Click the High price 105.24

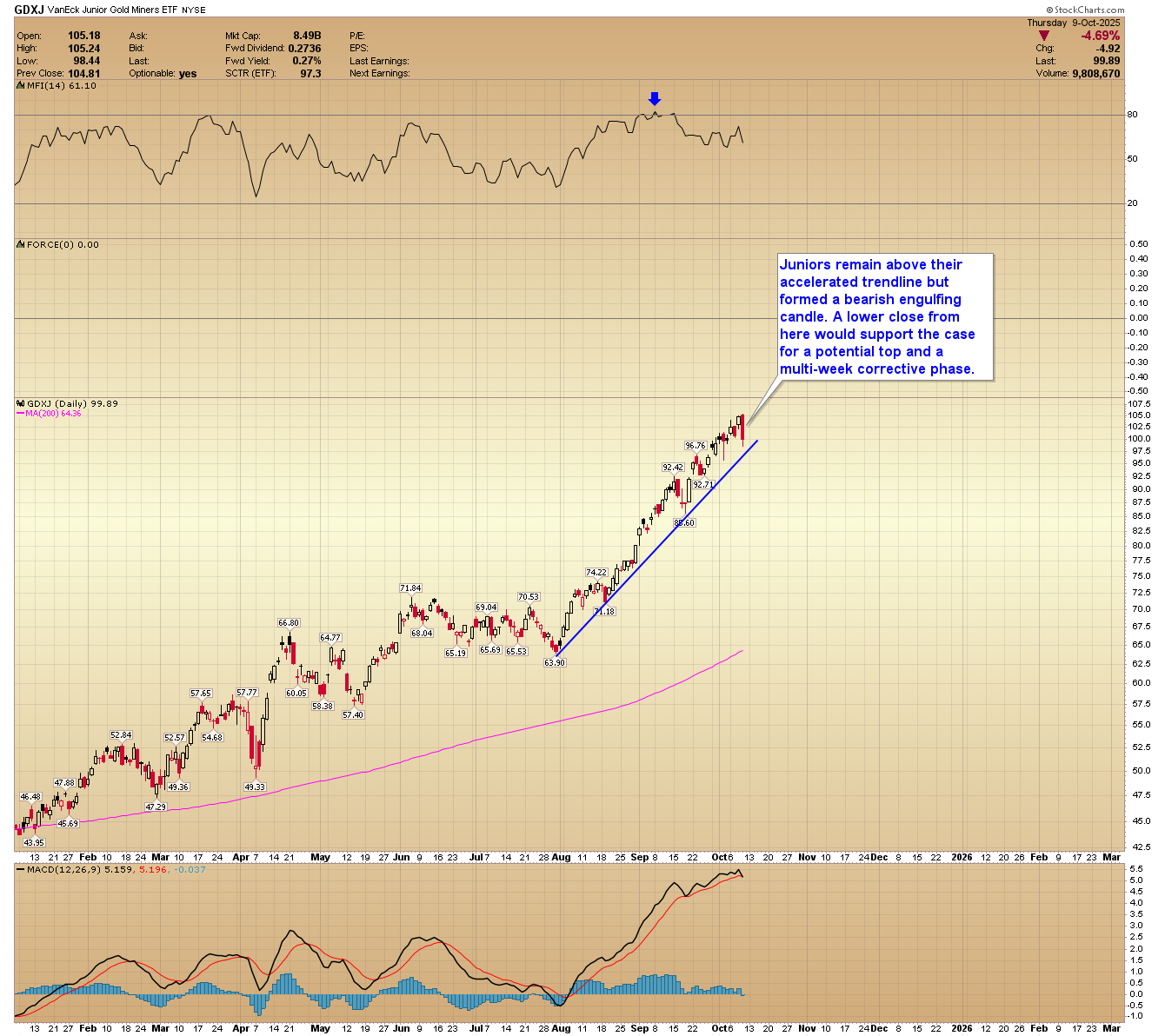click(83, 49)
